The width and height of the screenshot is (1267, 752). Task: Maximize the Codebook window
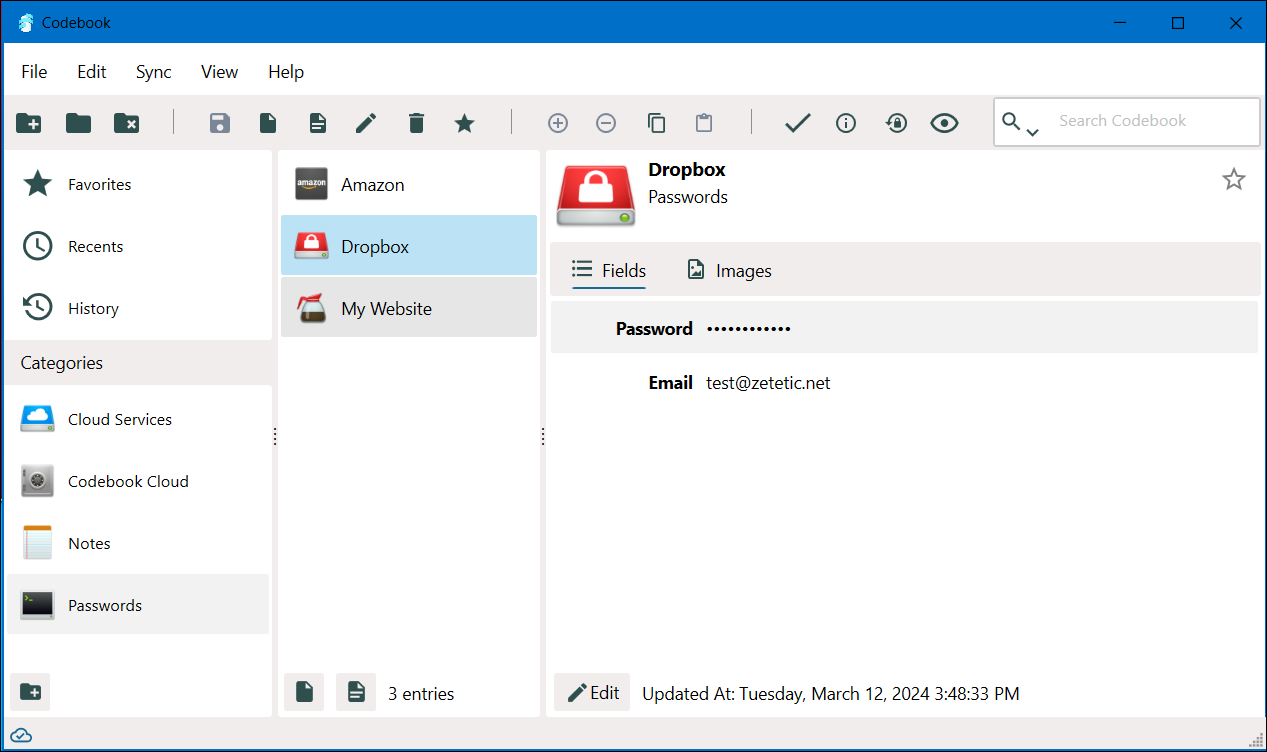pos(1178,22)
